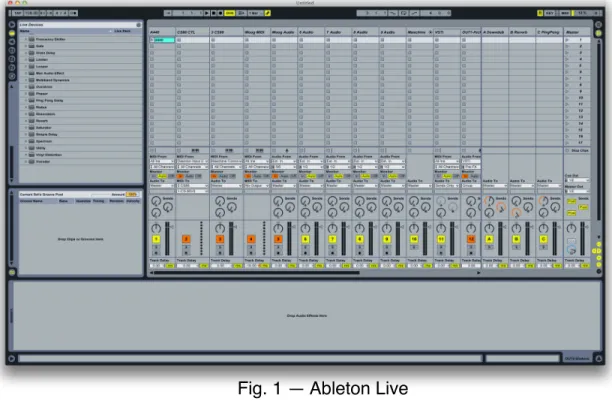Image resolution: width=612 pixels, height=401 pixels.
Task: Select the Master track header
Action: 577,32
